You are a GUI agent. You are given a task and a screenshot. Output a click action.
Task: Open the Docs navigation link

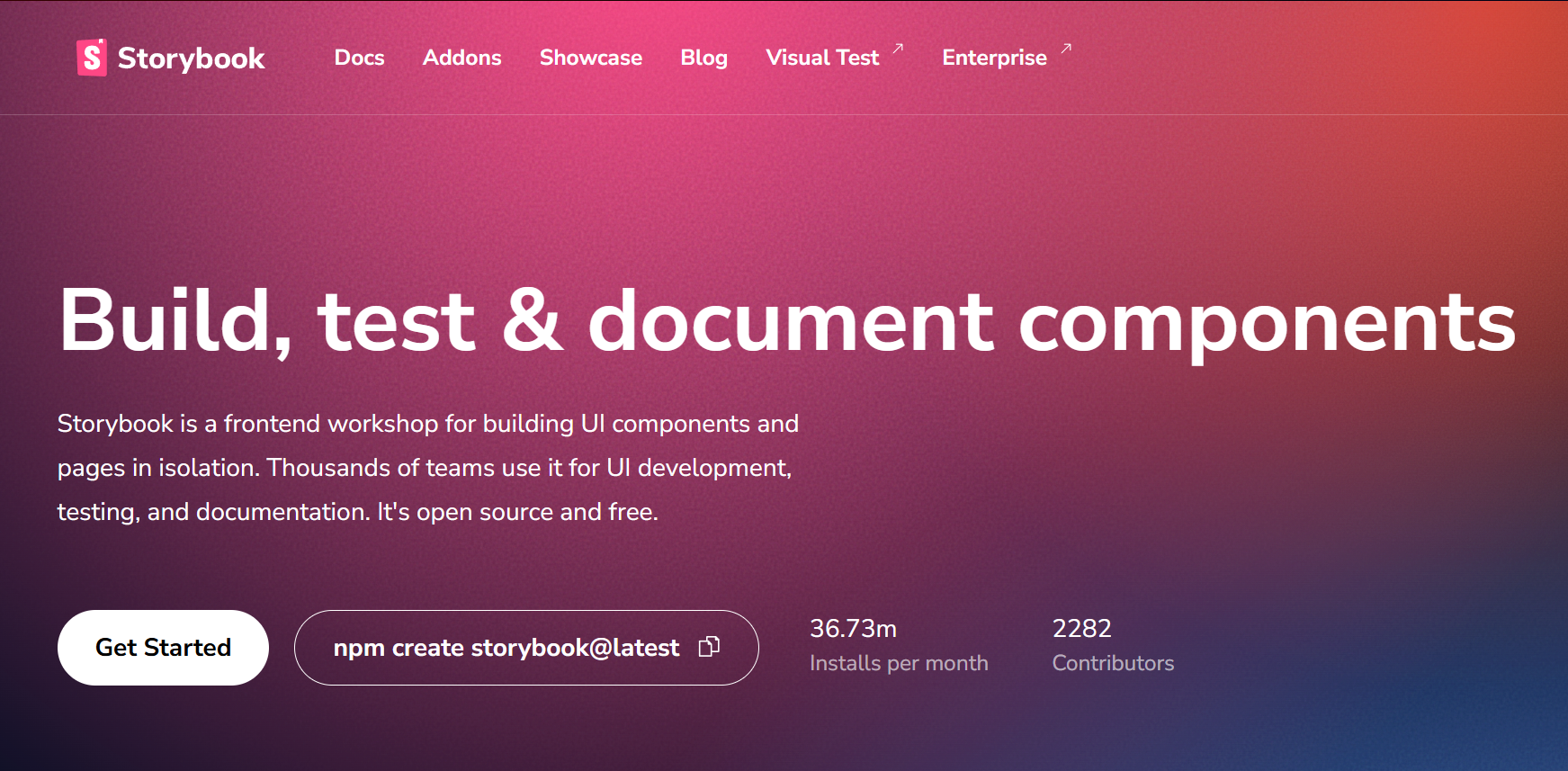tap(359, 58)
